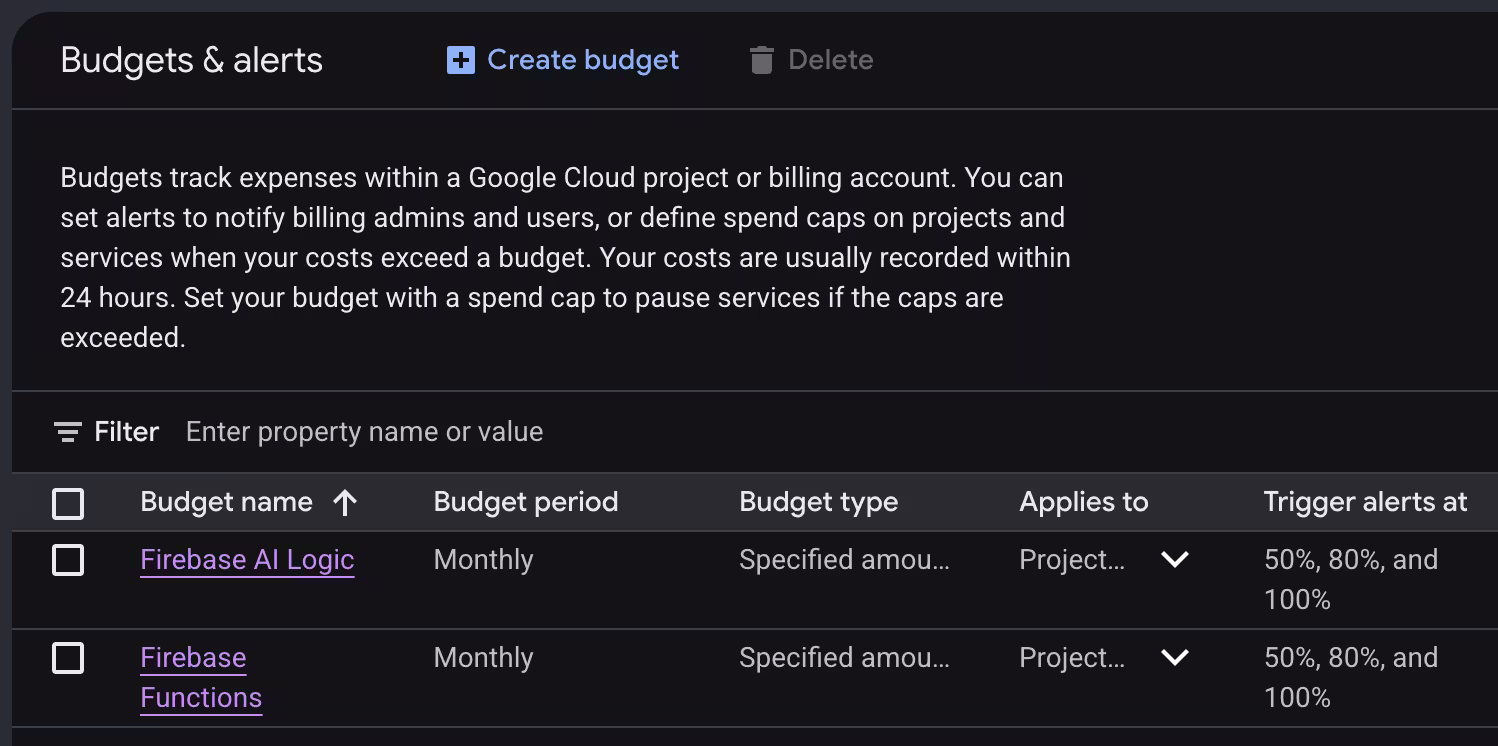This screenshot has width=1498, height=746.
Task: Toggle the select-all header checkbox
Action: (68, 503)
